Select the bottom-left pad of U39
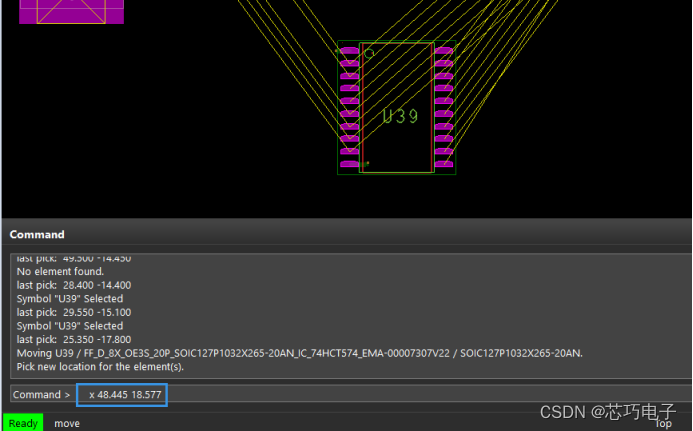The width and height of the screenshot is (693, 431). [349, 164]
